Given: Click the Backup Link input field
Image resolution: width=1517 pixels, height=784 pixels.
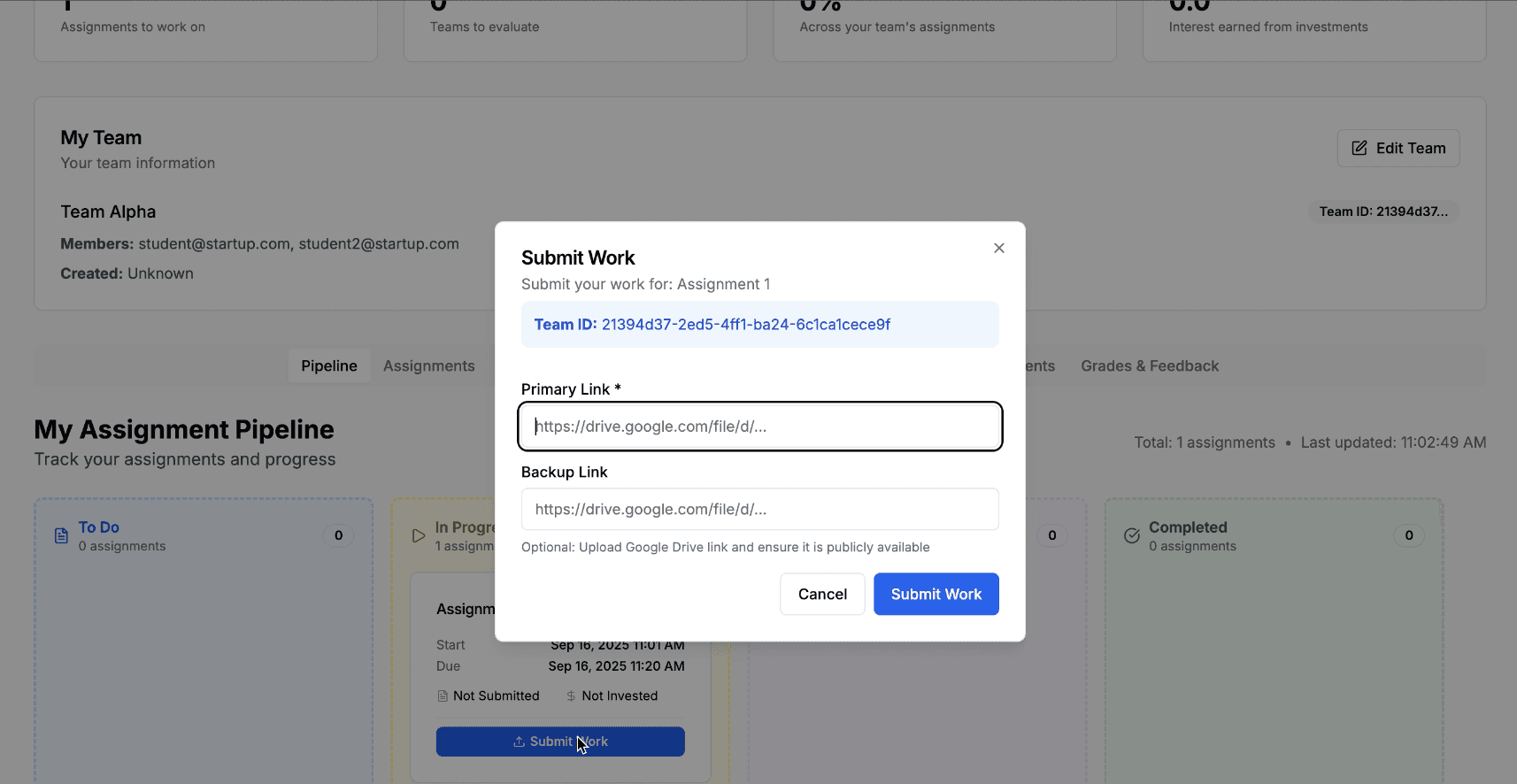Looking at the screenshot, I should point(759,509).
